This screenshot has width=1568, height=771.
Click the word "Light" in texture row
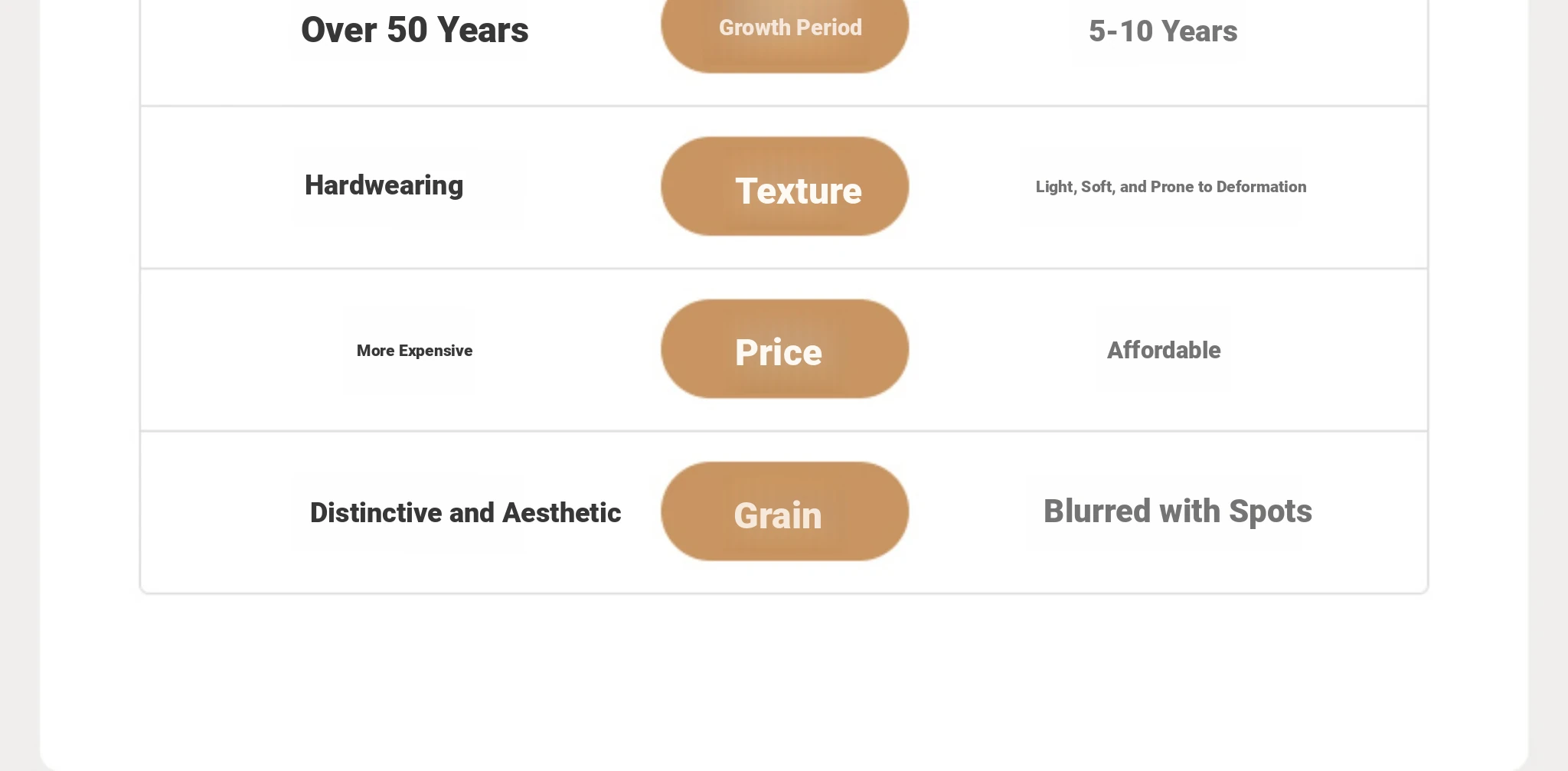[1055, 187]
